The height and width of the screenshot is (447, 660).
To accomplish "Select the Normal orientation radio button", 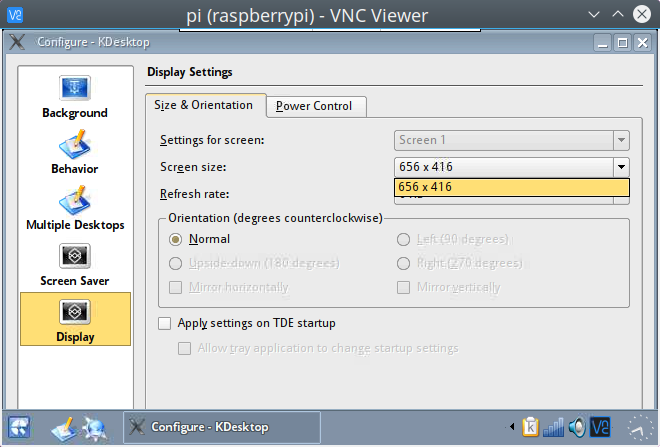I will (177, 239).
